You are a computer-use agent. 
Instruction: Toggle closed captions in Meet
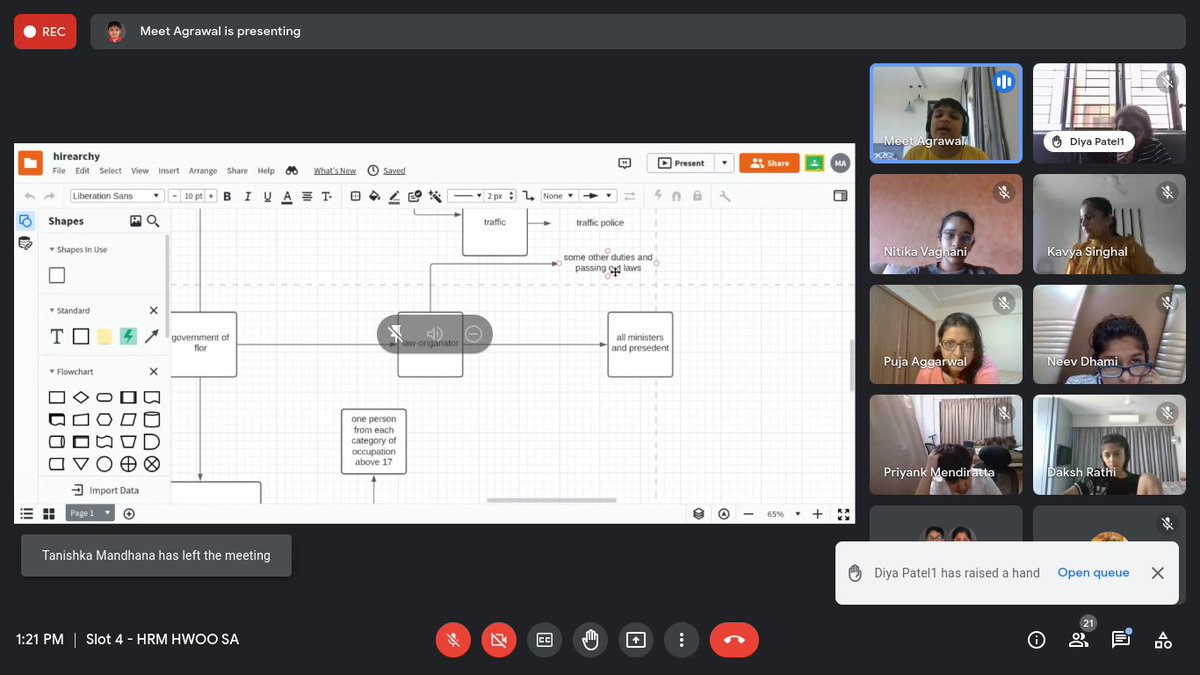(545, 640)
